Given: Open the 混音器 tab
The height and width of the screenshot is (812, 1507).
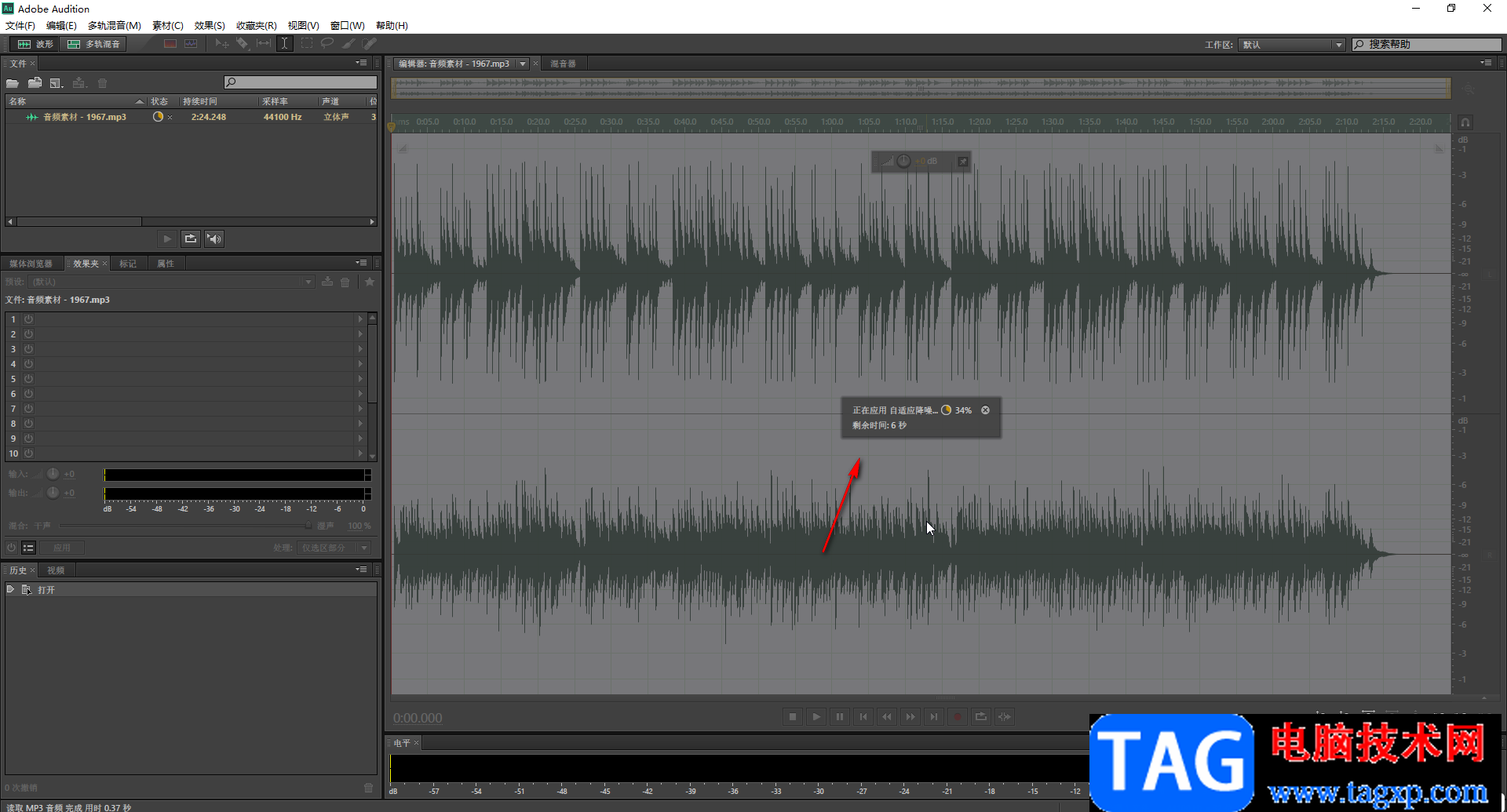Looking at the screenshot, I should point(563,64).
